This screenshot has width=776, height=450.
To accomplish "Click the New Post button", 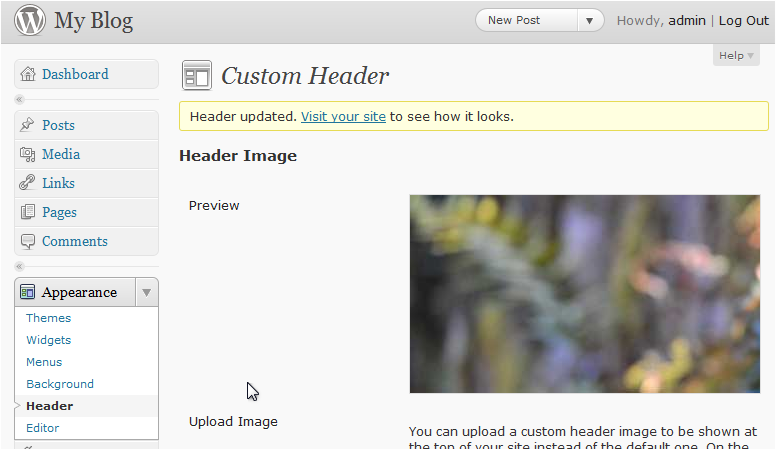I will pyautogui.click(x=526, y=20).
